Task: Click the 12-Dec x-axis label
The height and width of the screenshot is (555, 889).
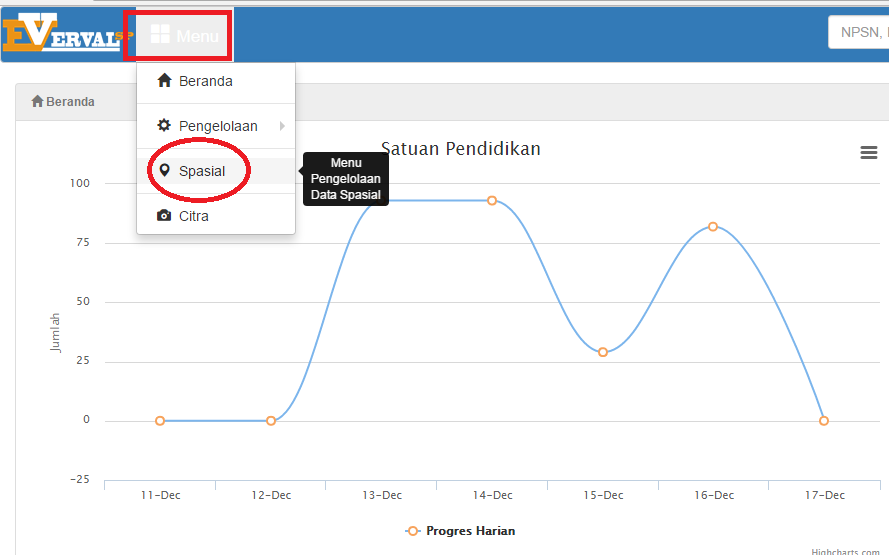Action: click(271, 495)
